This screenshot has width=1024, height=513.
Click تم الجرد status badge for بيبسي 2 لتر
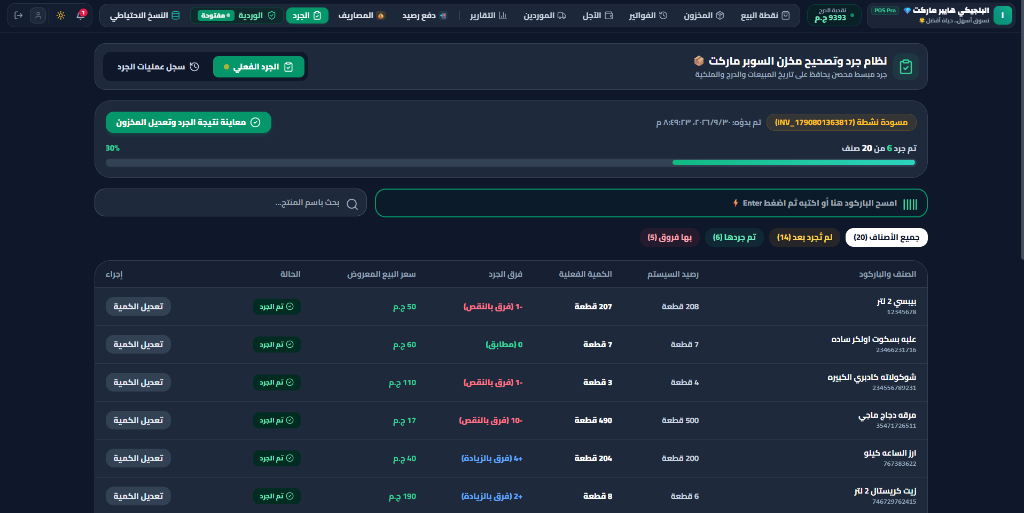(x=277, y=307)
